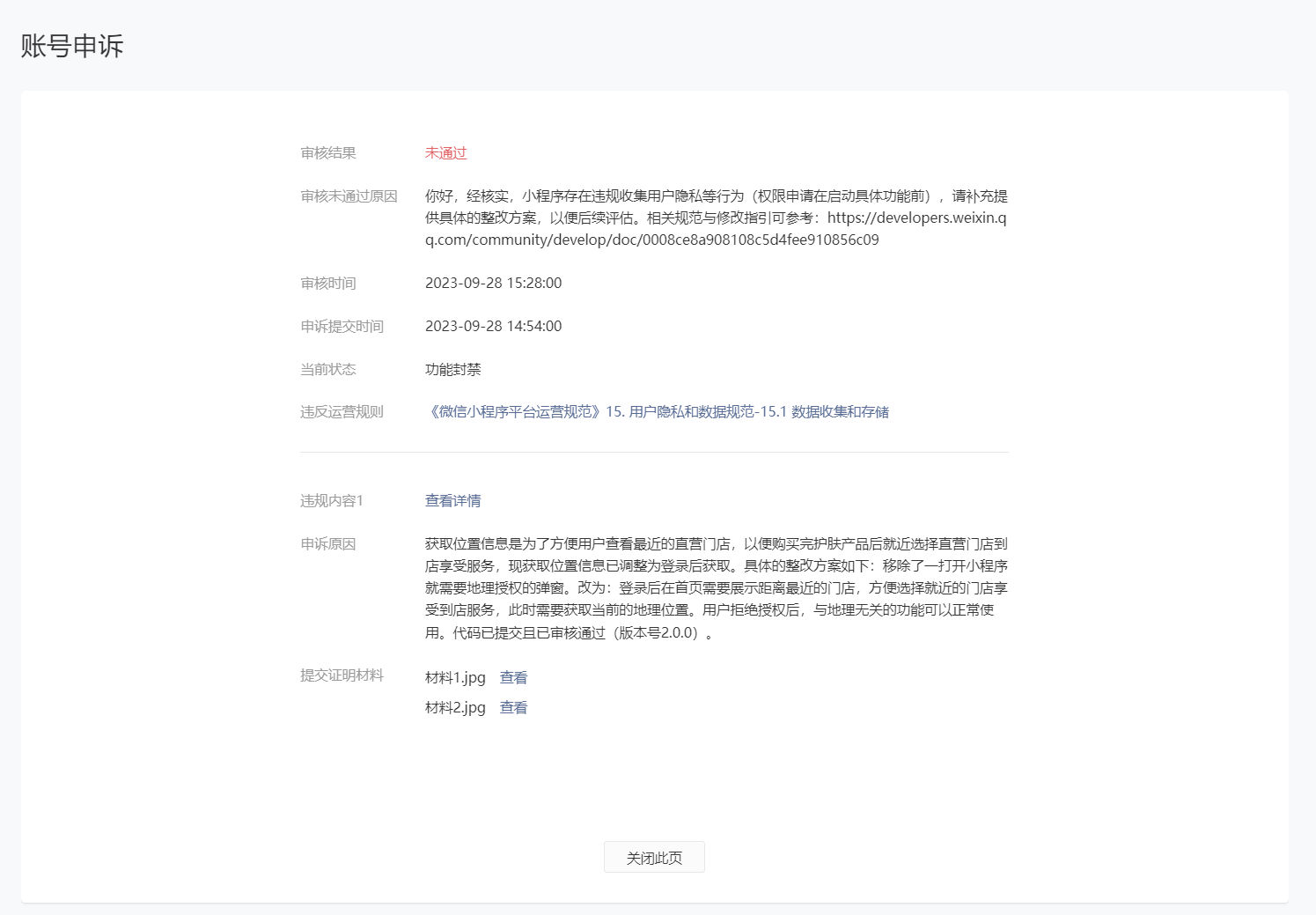Image resolution: width=1316 pixels, height=915 pixels.
Task: Click the 当前状态 label
Action: click(x=327, y=369)
